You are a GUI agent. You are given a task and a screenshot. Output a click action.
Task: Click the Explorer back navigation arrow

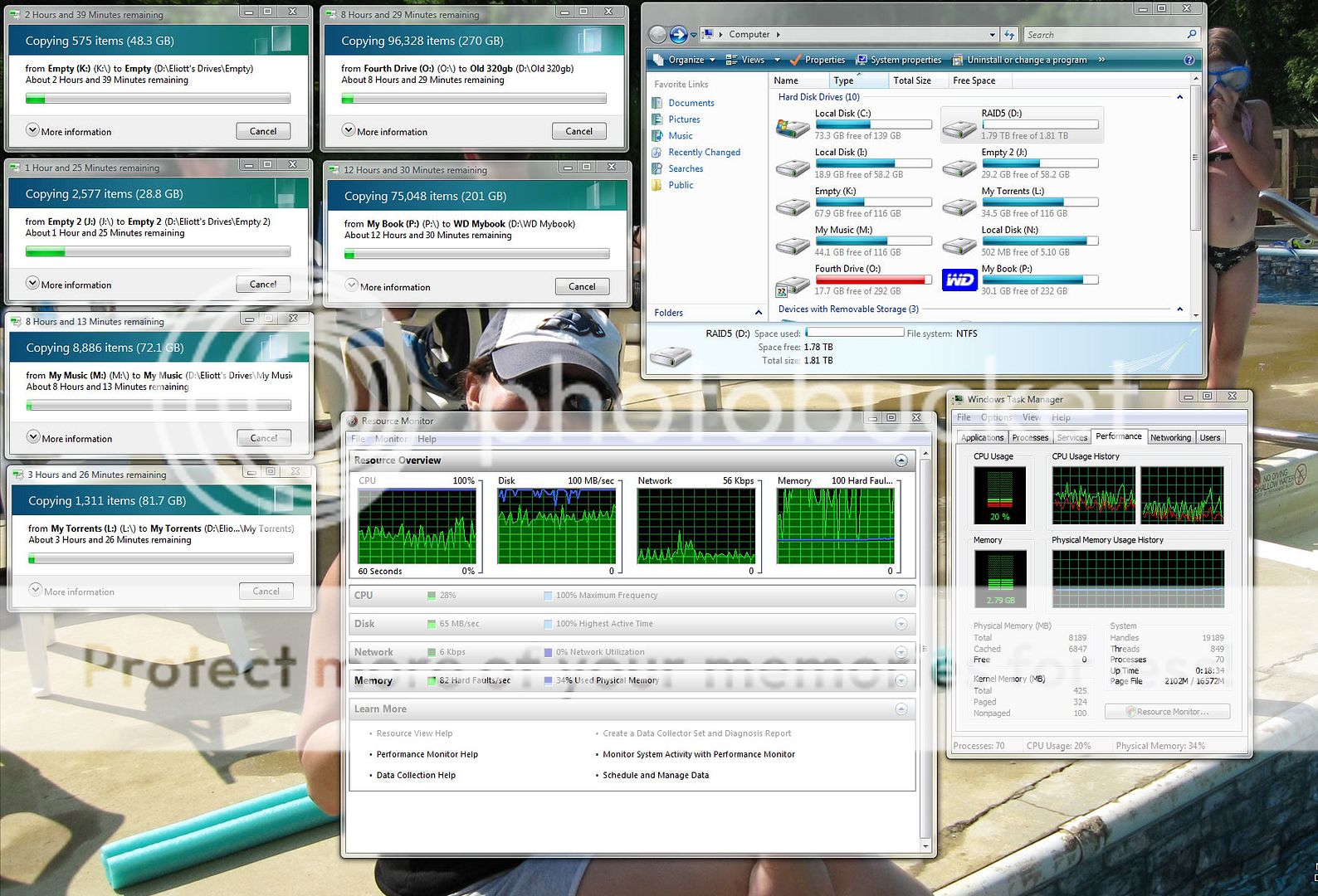pyautogui.click(x=657, y=35)
